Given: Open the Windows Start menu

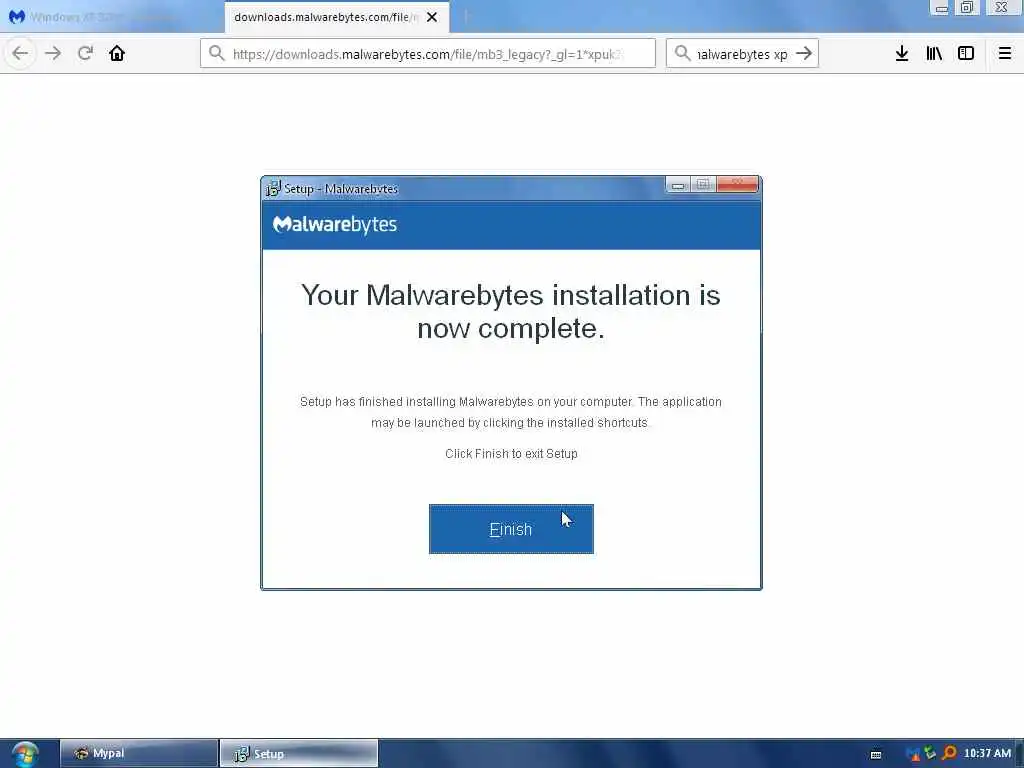Looking at the screenshot, I should [25, 754].
